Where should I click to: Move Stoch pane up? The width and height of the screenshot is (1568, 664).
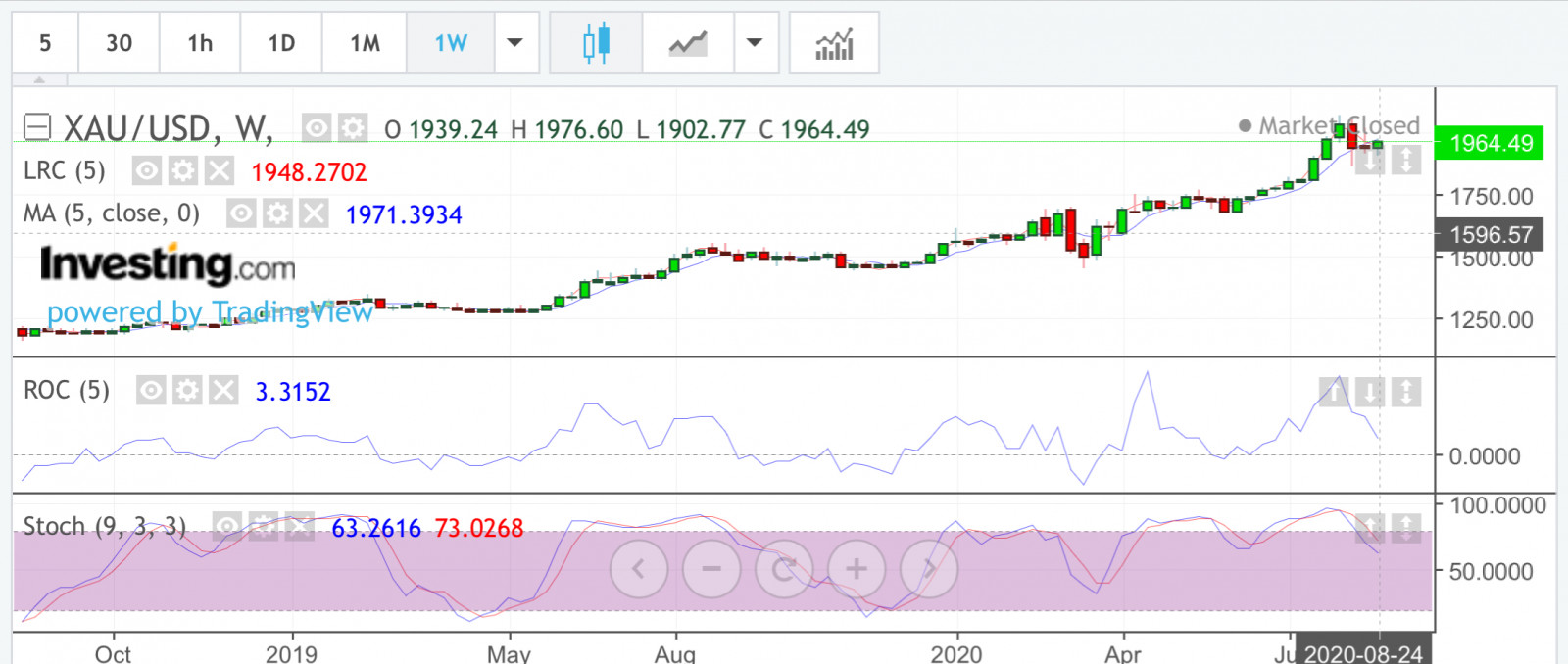(1370, 528)
